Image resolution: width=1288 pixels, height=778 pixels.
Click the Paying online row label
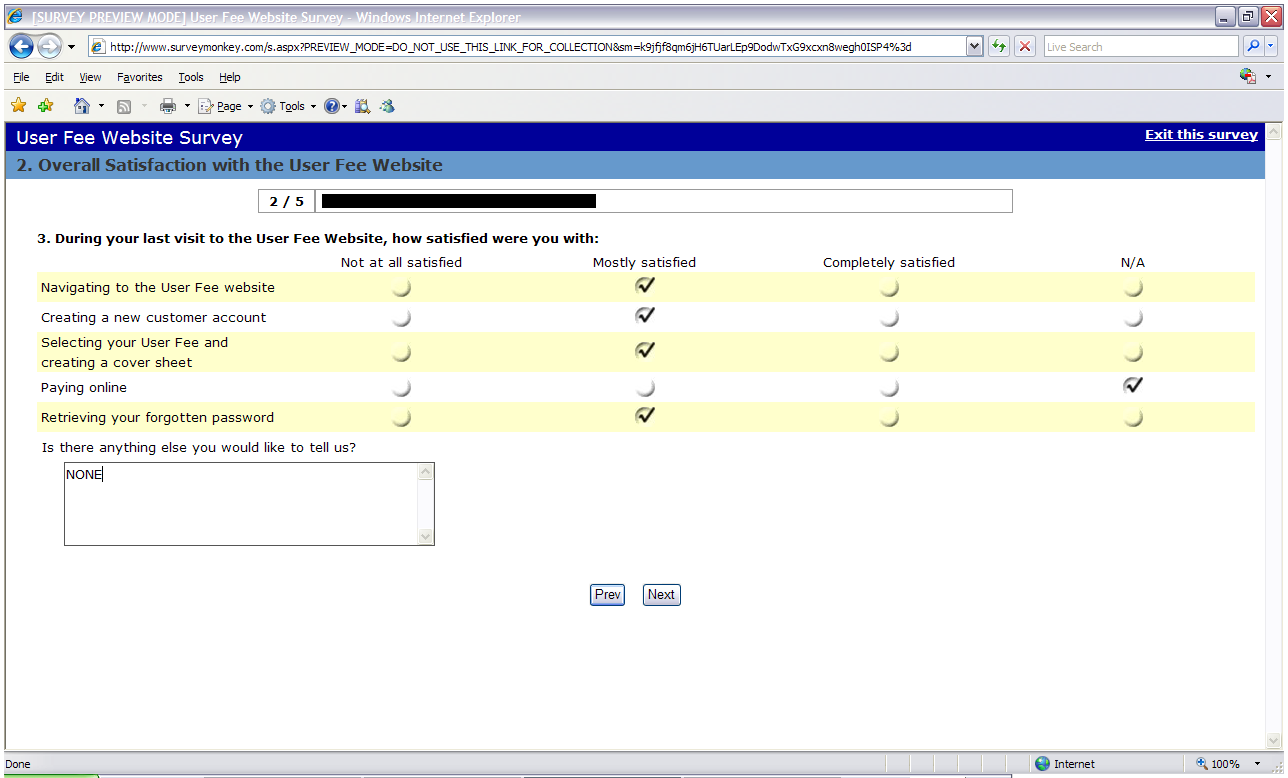point(84,388)
